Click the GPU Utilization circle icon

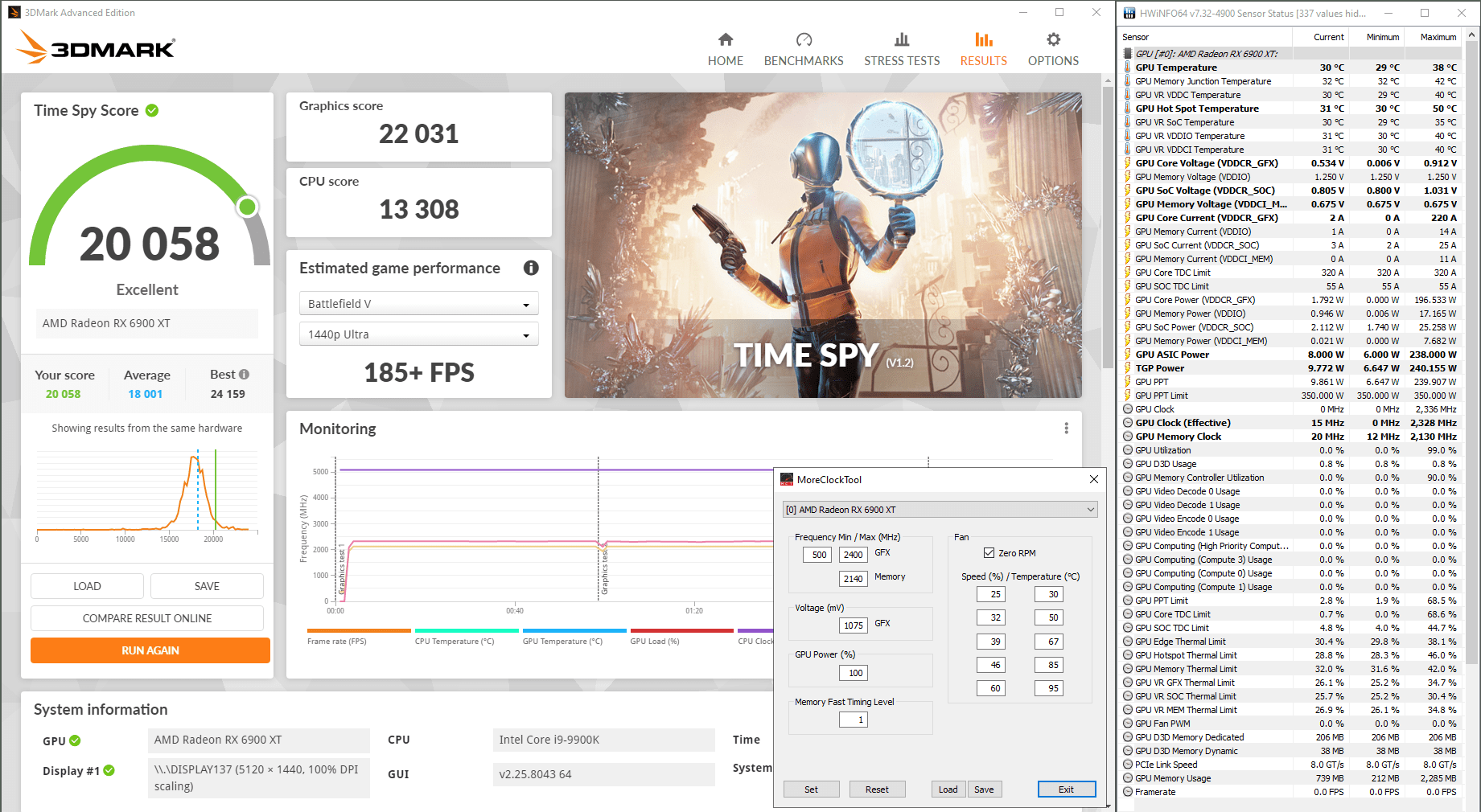(1128, 450)
